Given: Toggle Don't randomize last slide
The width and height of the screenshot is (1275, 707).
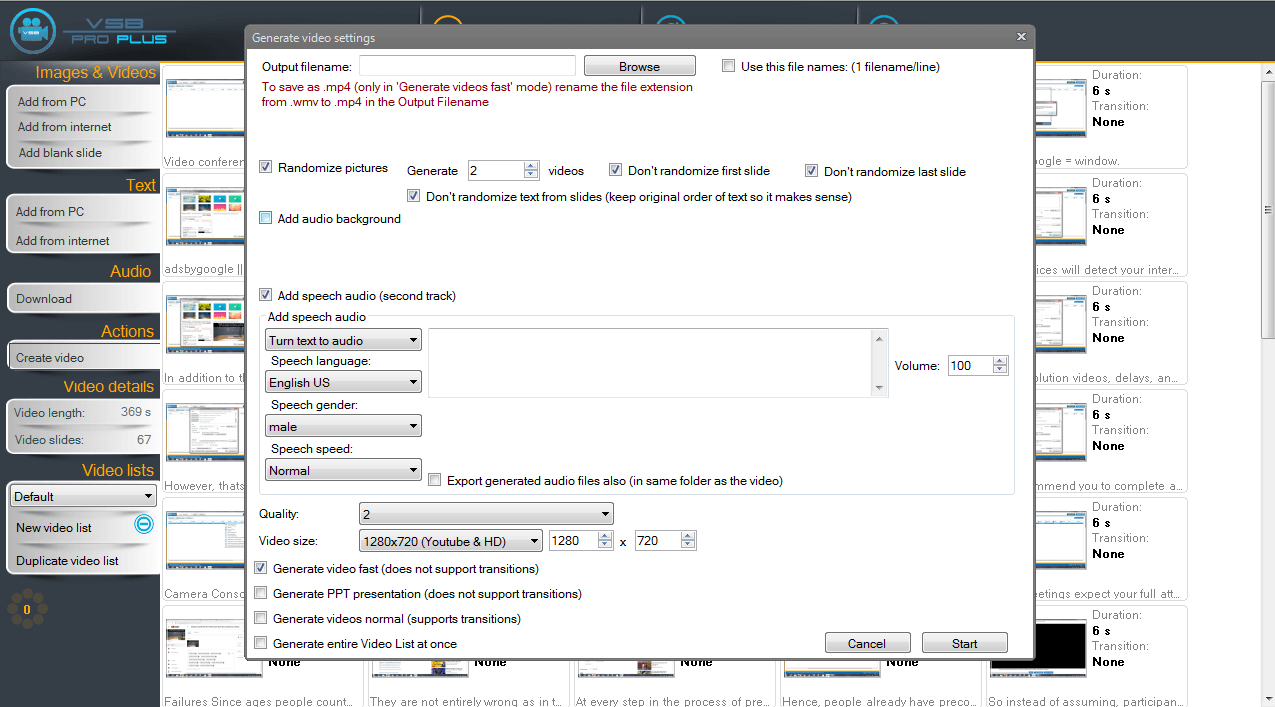Looking at the screenshot, I should click(x=811, y=170).
